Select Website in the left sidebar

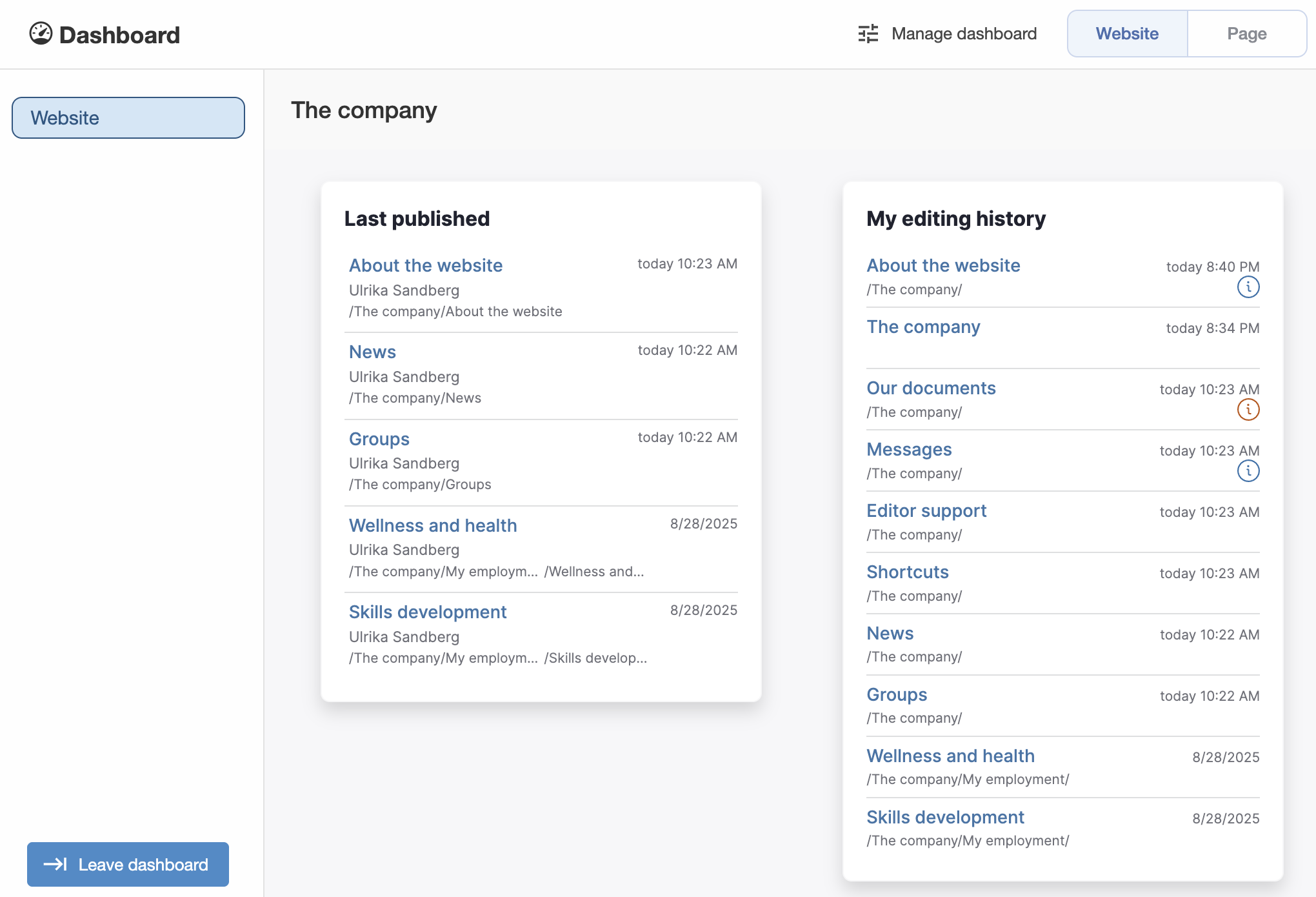(x=128, y=117)
